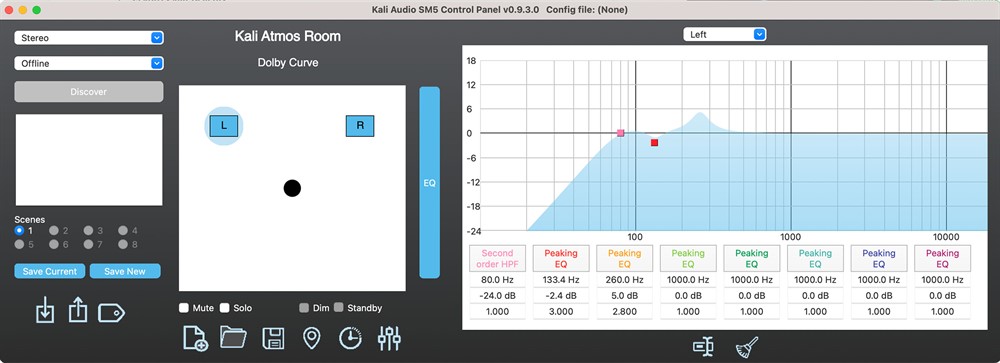This screenshot has height=363, width=1000.
Task: Open the mixer sliders icon
Action: [389, 338]
